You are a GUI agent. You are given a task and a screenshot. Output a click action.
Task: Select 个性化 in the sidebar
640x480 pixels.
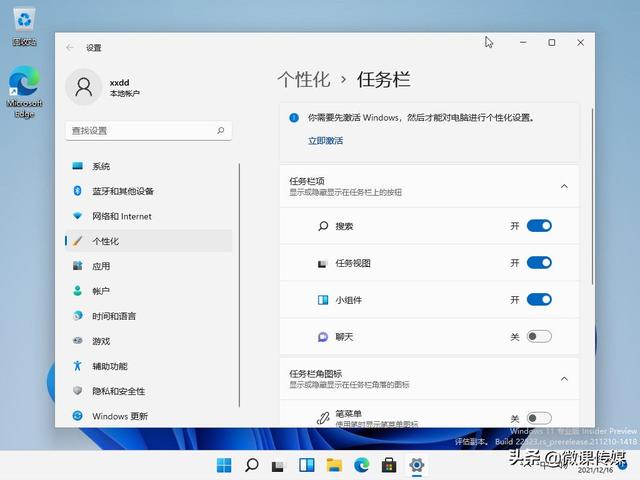pyautogui.click(x=149, y=241)
